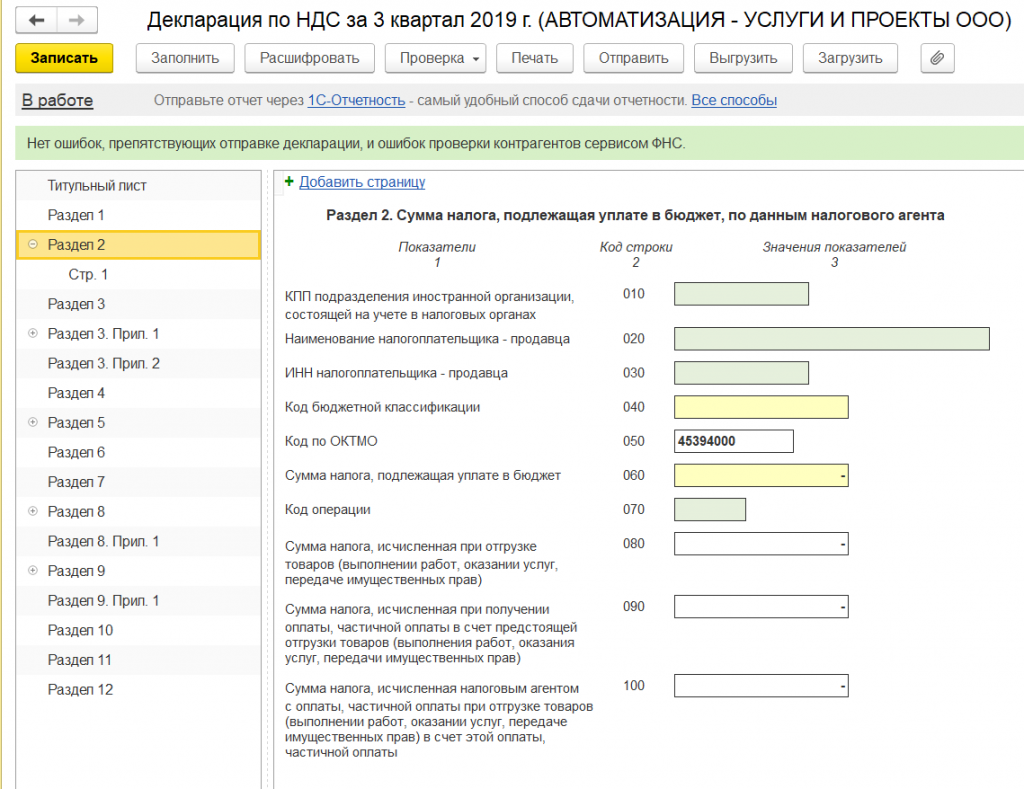Click the back arrow navigation icon

pyautogui.click(x=37, y=20)
